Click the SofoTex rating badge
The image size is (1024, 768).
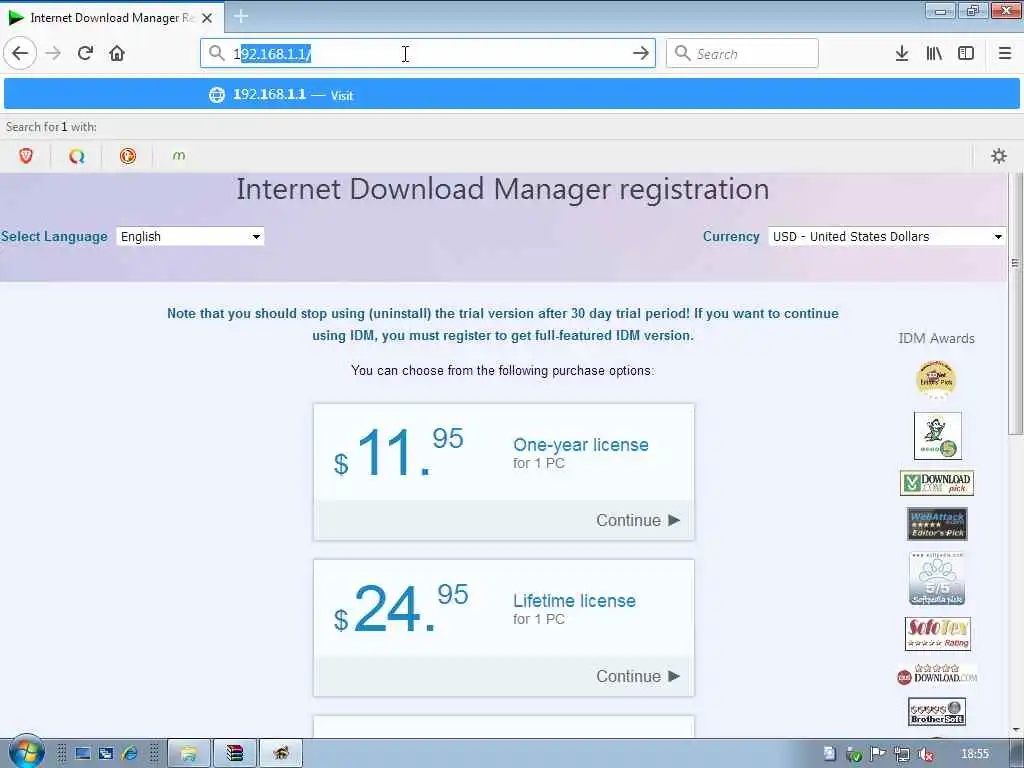[x=938, y=634]
